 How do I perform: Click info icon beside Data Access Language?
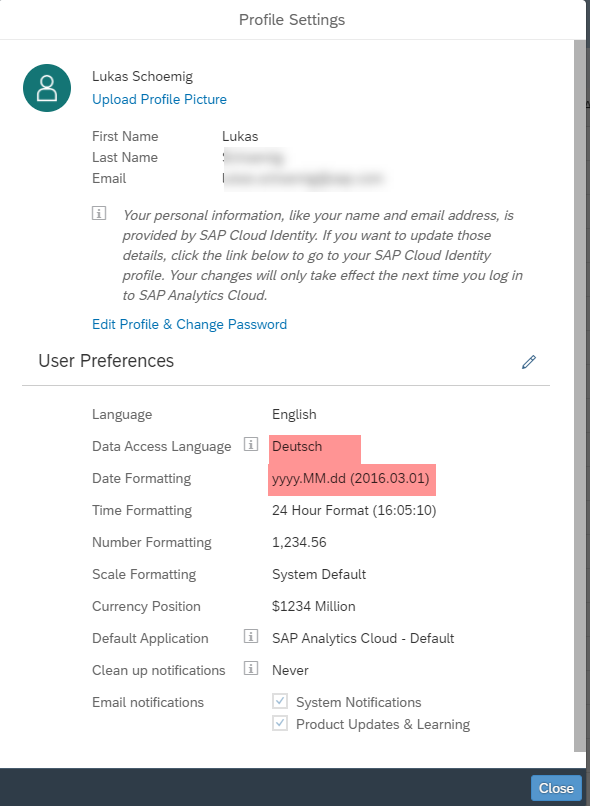pyautogui.click(x=250, y=444)
